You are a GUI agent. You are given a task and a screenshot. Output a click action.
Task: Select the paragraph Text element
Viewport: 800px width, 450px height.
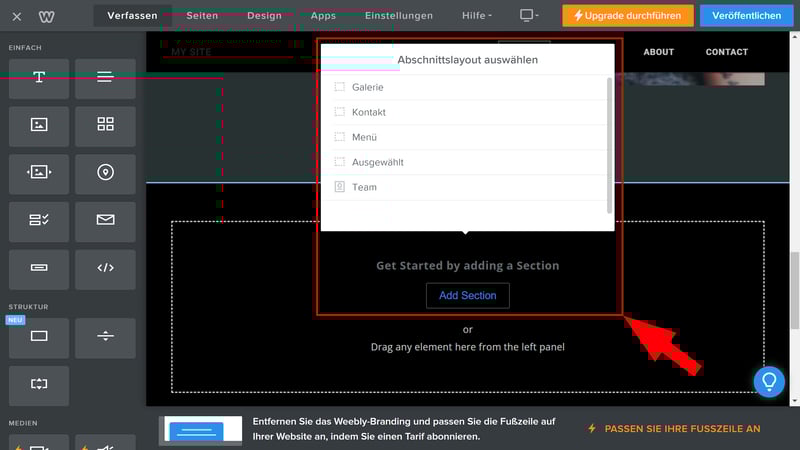105,78
